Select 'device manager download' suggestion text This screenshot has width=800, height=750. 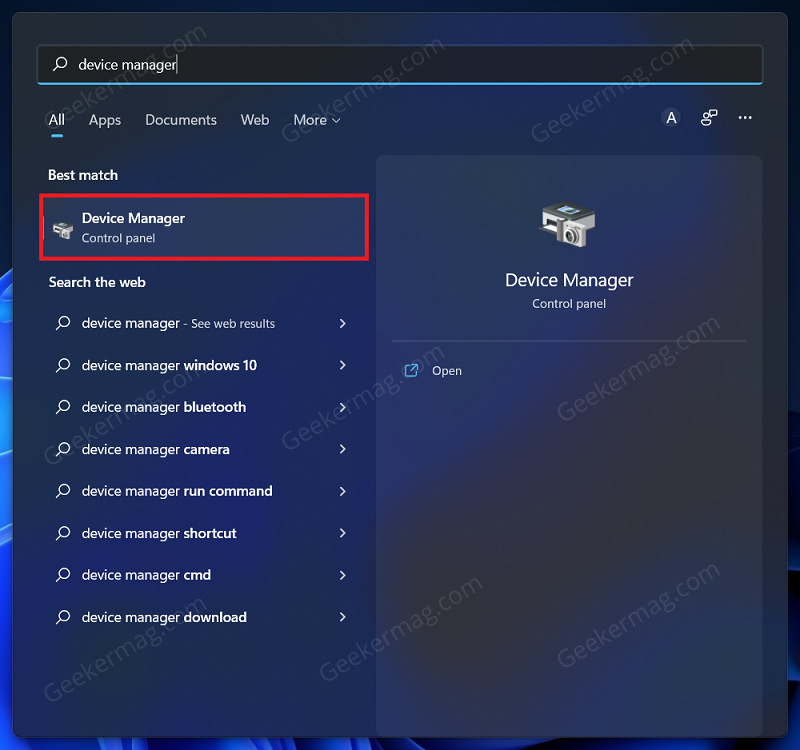click(164, 617)
